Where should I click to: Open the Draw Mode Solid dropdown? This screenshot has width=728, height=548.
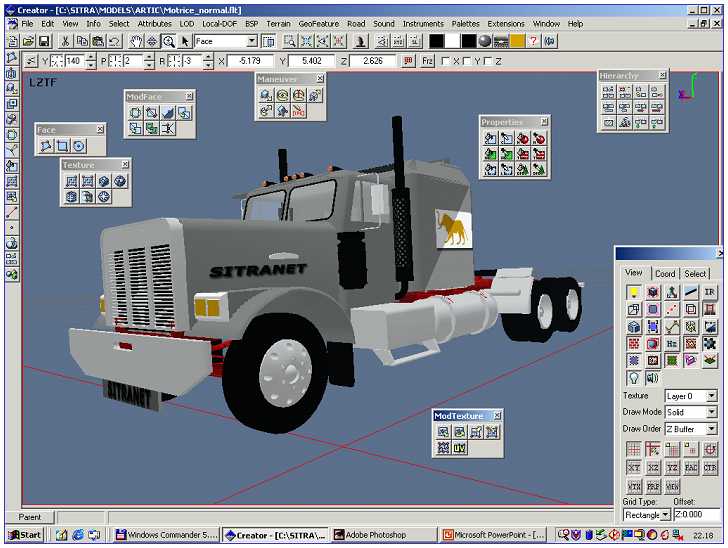coord(711,412)
